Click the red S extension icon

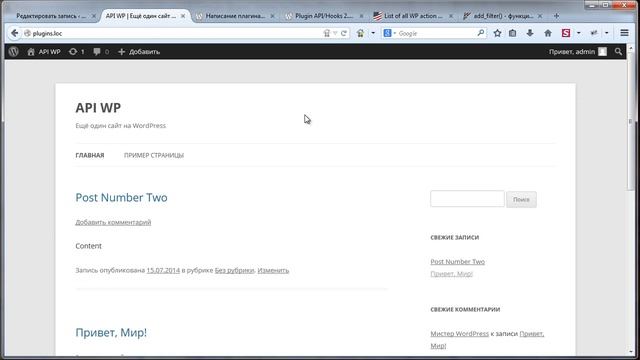click(x=566, y=33)
